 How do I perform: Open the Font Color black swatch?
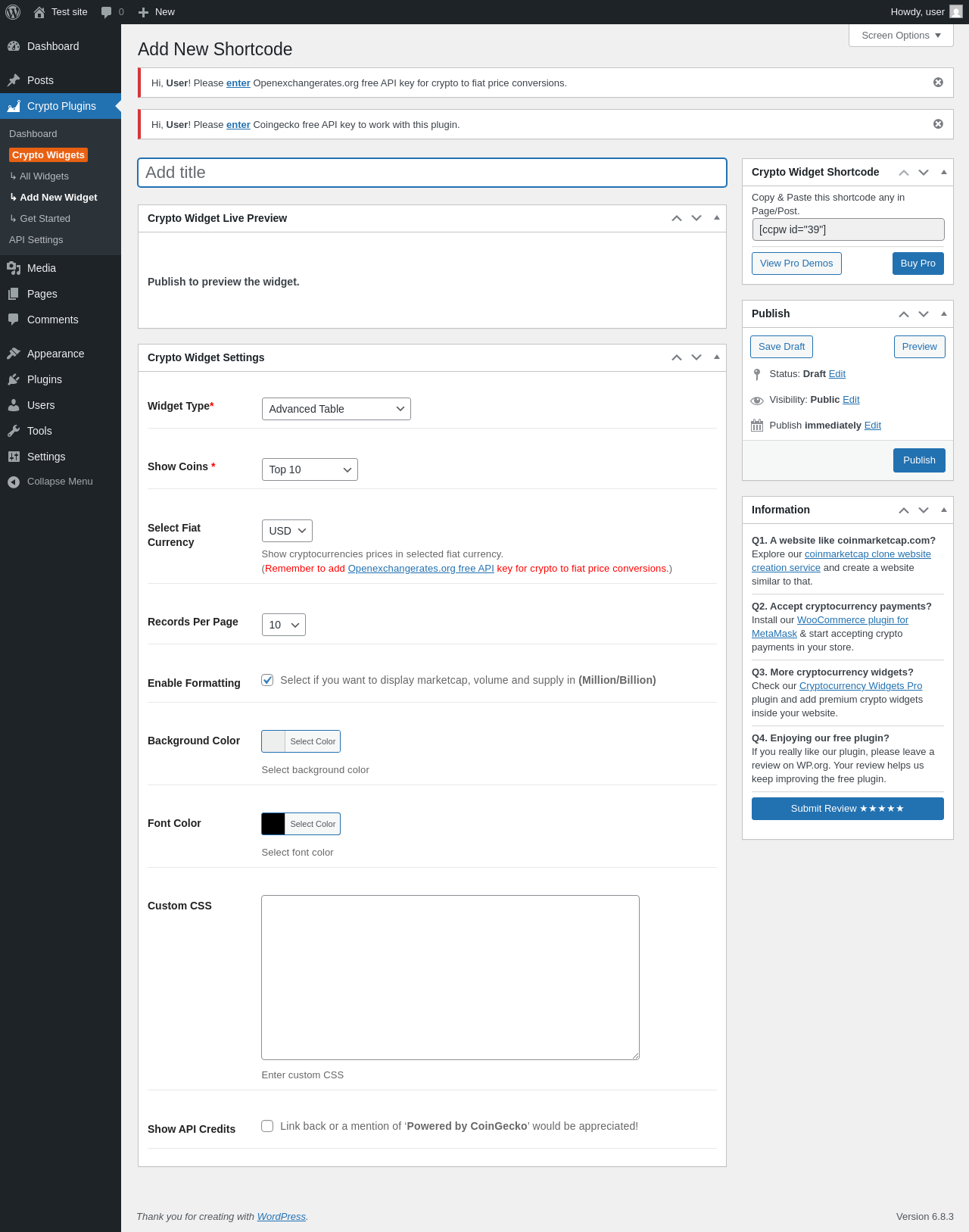(273, 824)
